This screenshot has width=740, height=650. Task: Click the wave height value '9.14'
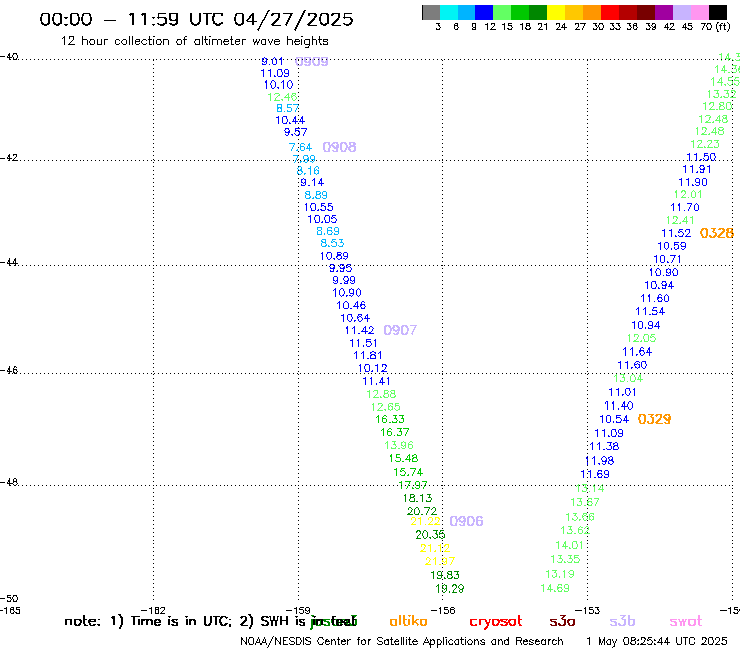[x=312, y=182]
